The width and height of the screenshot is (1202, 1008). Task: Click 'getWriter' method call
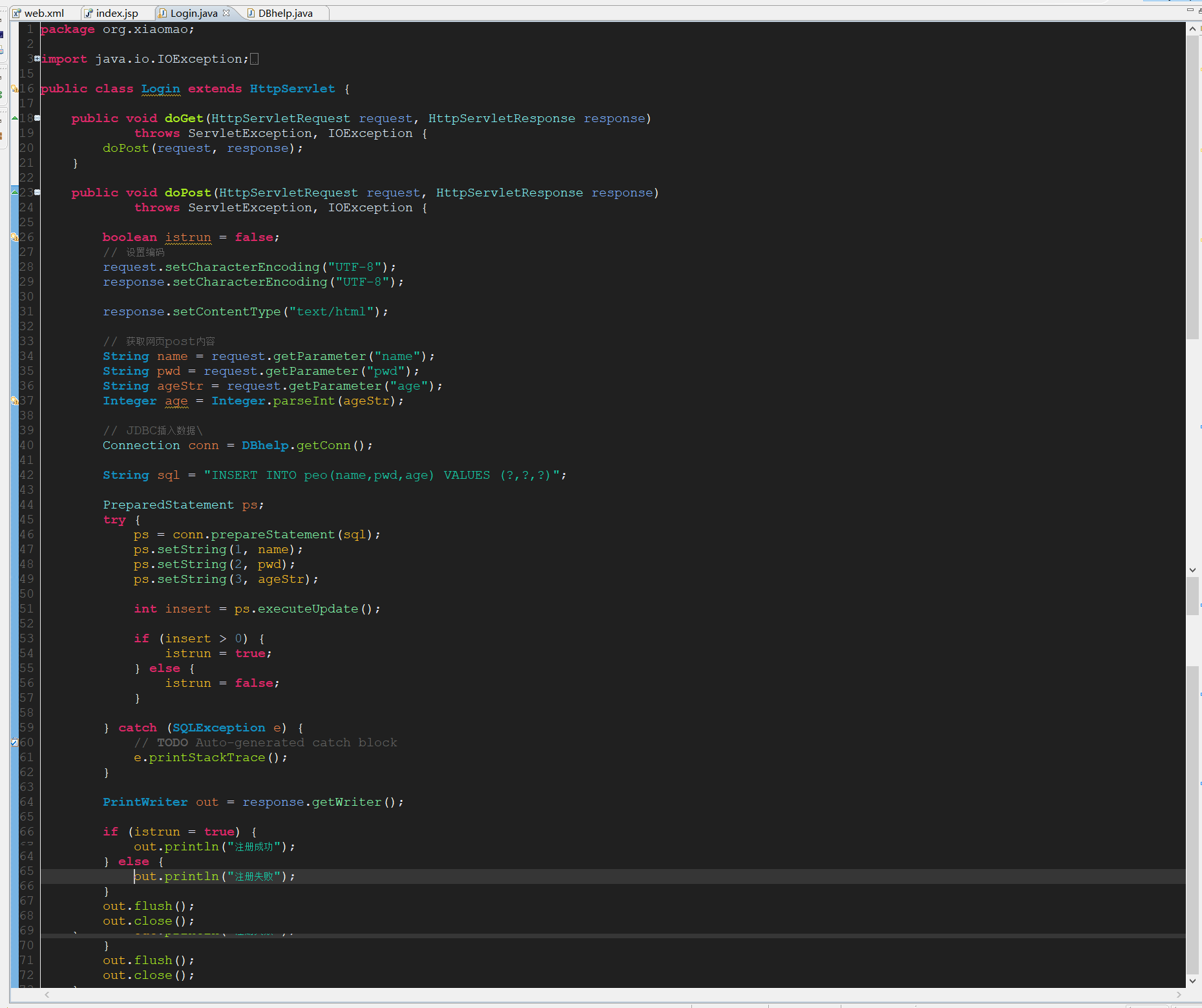347,803
